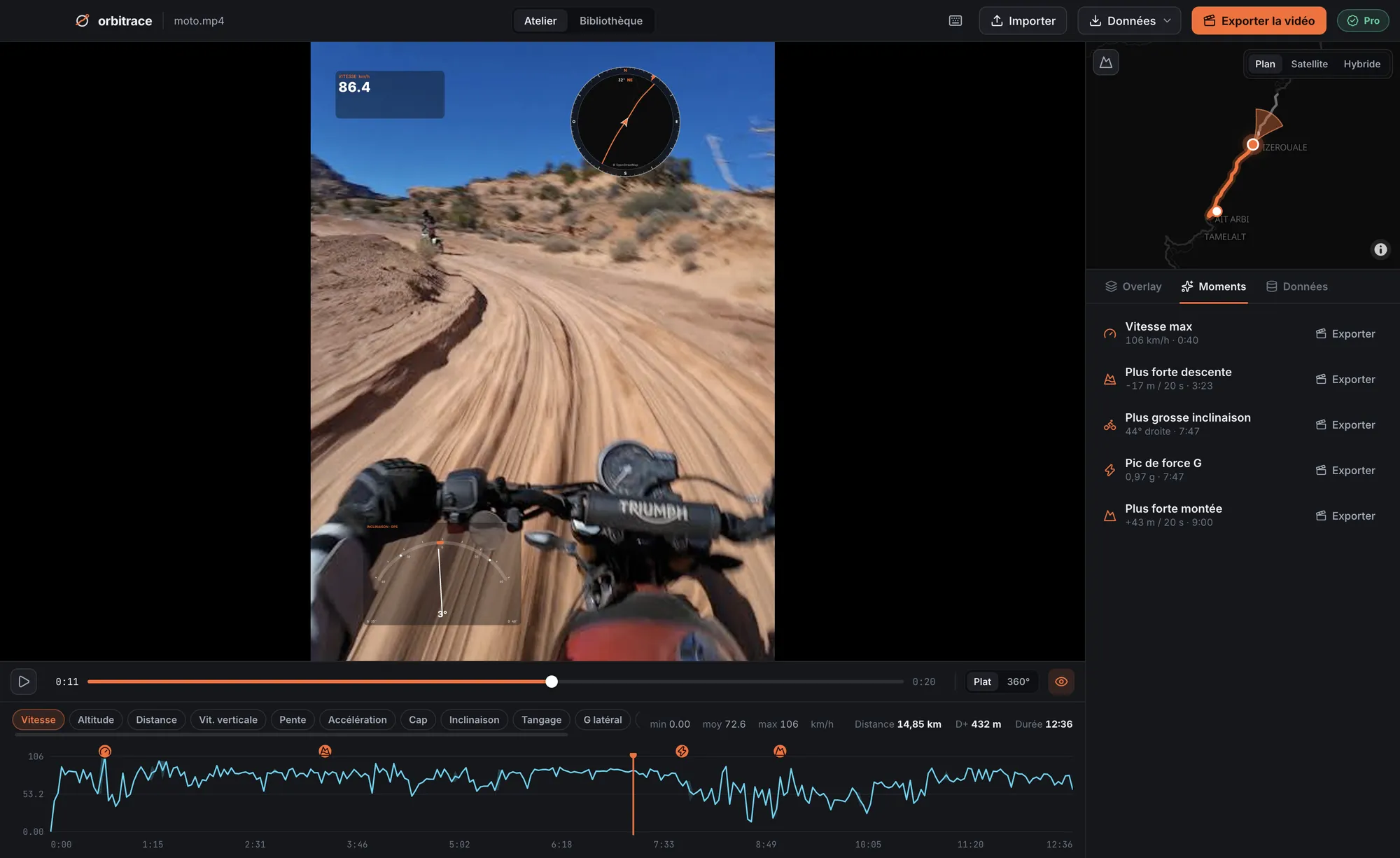Play the video
The width and height of the screenshot is (1400, 858).
pos(24,681)
